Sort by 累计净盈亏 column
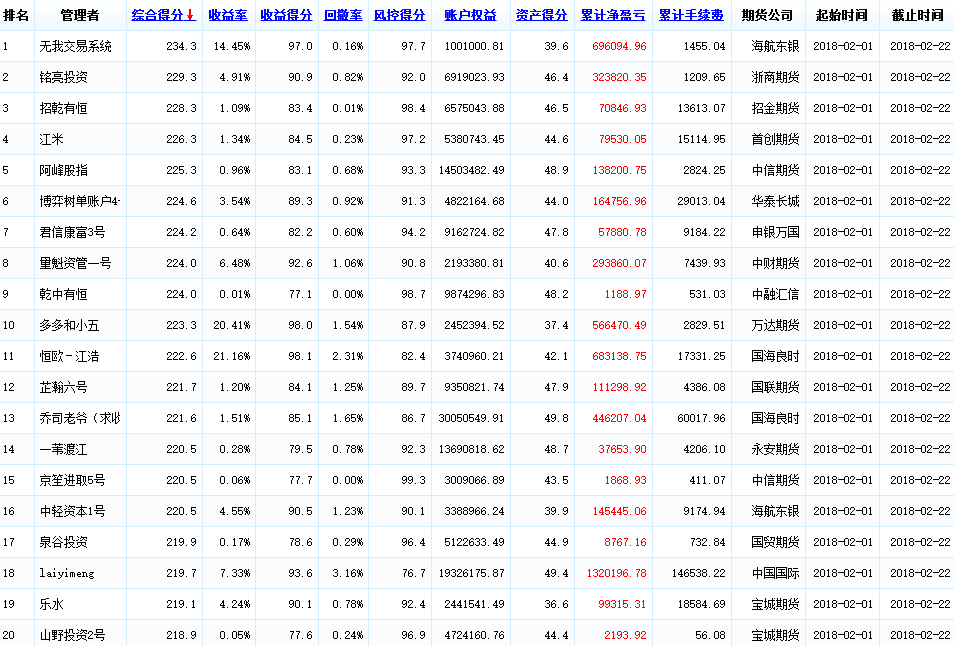The width and height of the screenshot is (954, 646). (612, 16)
